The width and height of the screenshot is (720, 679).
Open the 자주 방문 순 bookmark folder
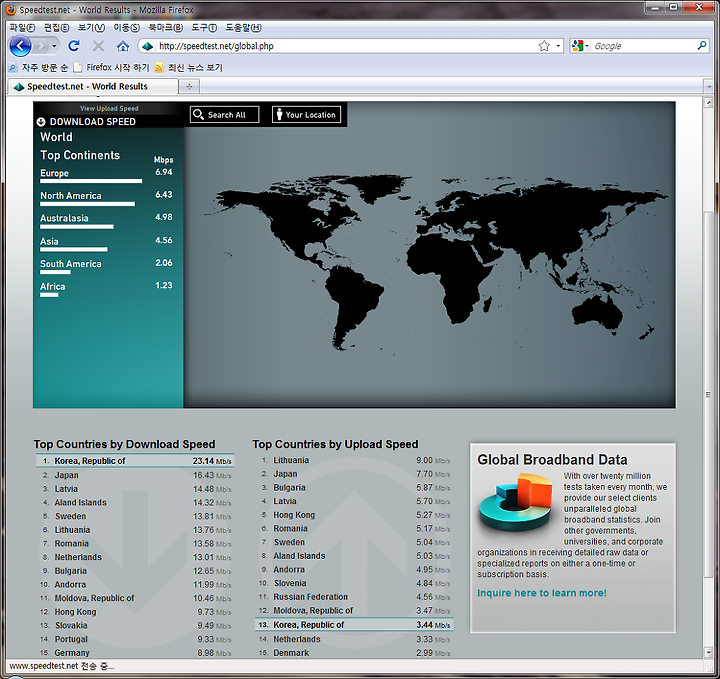39,67
